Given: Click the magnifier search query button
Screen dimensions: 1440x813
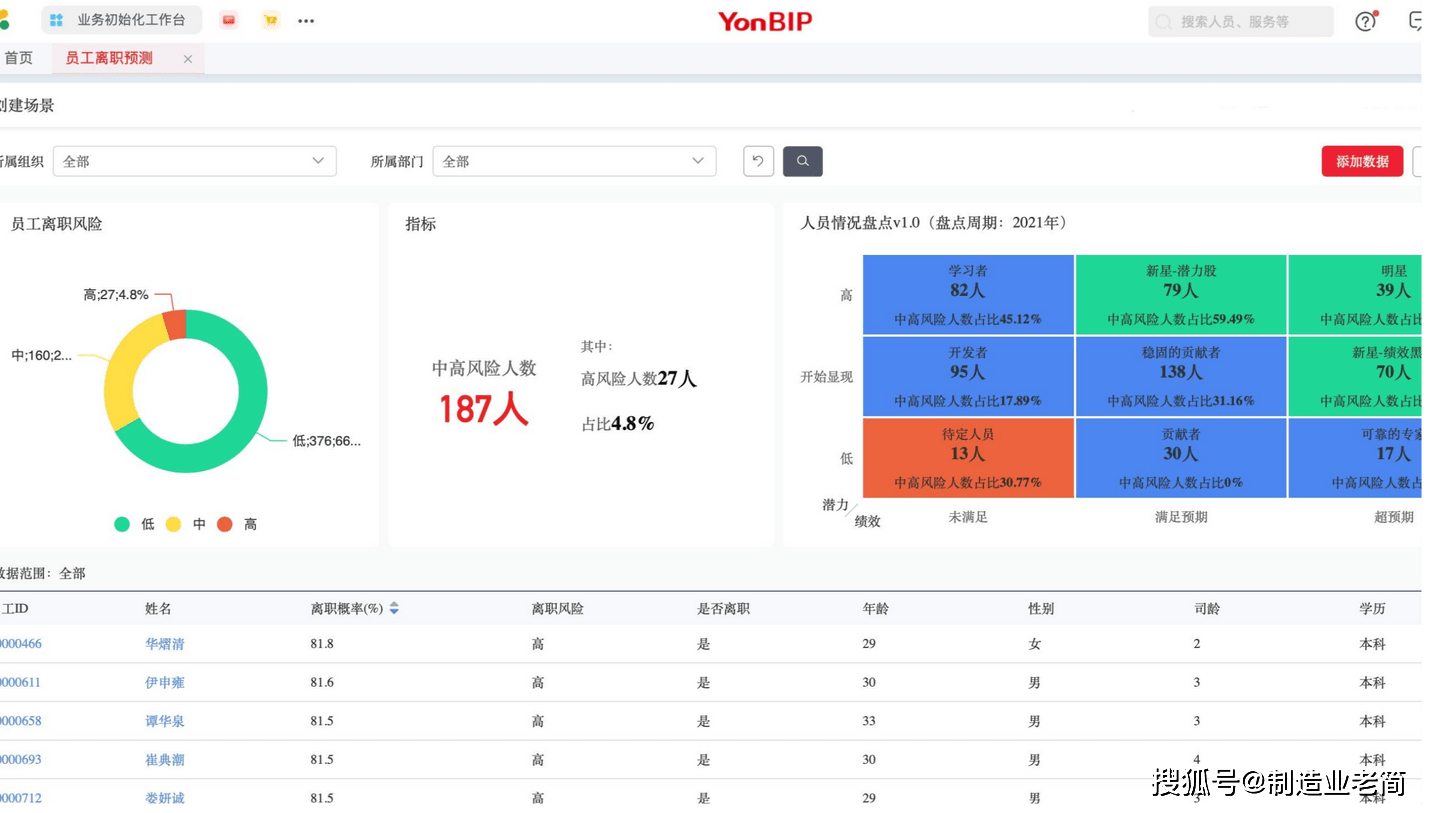Looking at the screenshot, I should coord(803,161).
